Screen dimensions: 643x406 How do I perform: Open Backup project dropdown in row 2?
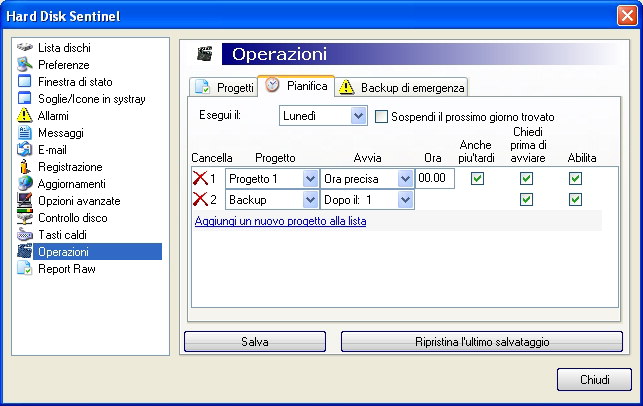tap(272, 200)
